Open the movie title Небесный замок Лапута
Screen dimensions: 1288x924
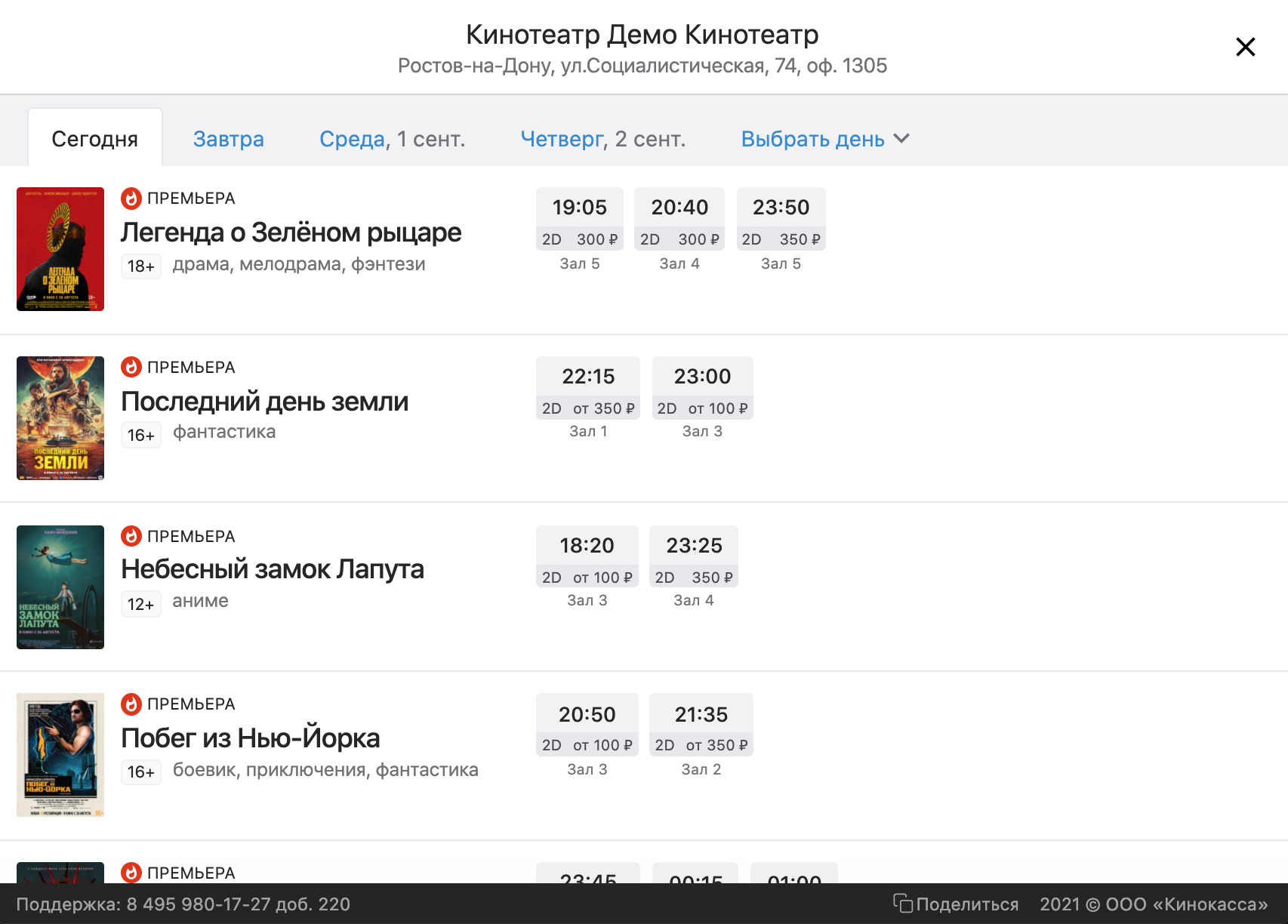coord(273,569)
